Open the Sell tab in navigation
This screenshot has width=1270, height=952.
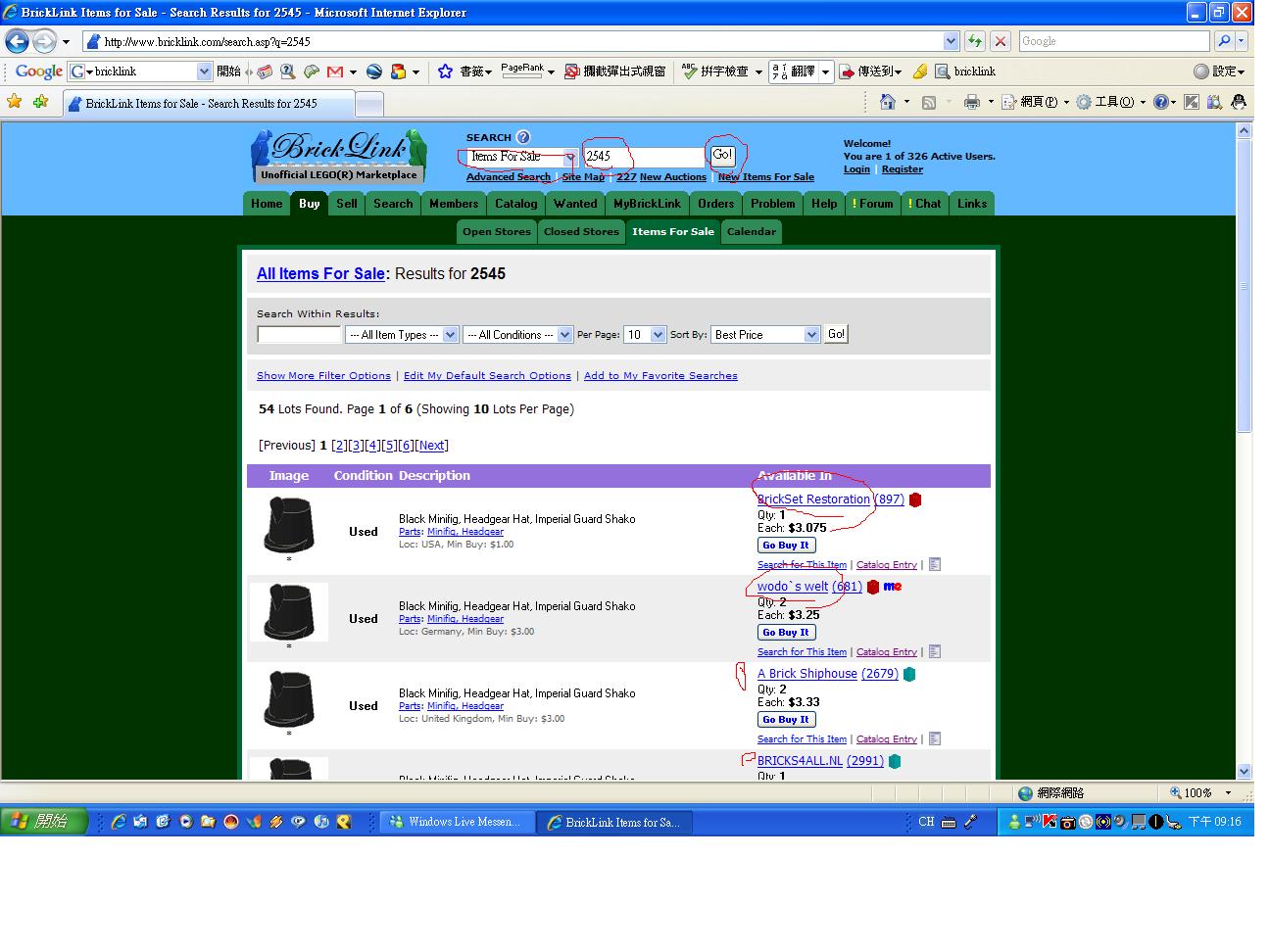(x=347, y=204)
